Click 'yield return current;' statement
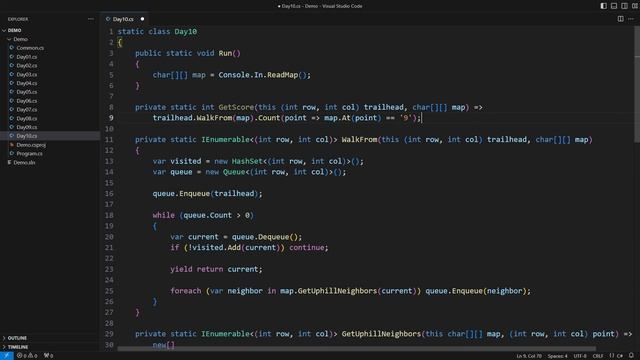The height and width of the screenshot is (360, 640). click(x=216, y=269)
